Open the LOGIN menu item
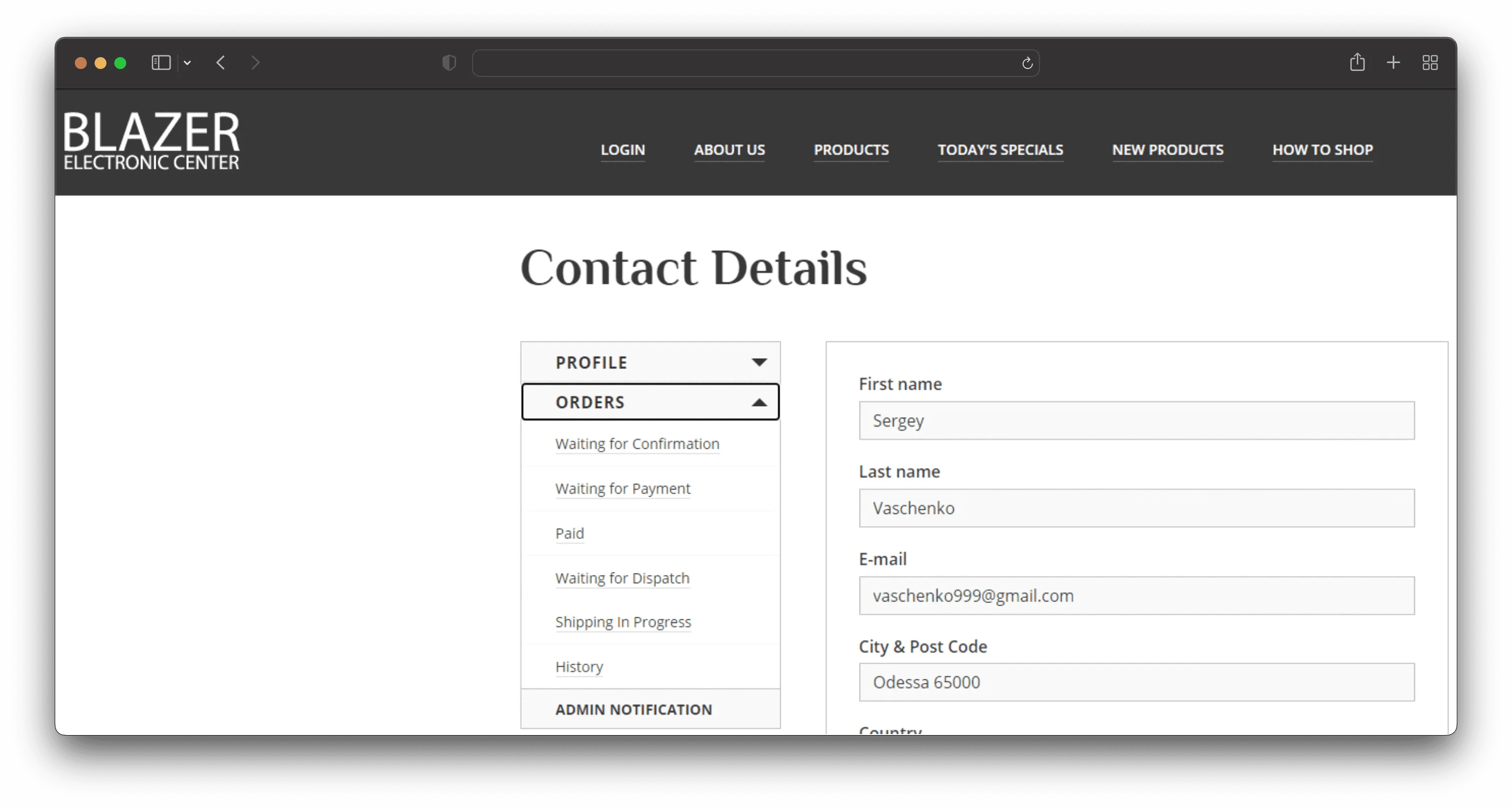 (623, 150)
